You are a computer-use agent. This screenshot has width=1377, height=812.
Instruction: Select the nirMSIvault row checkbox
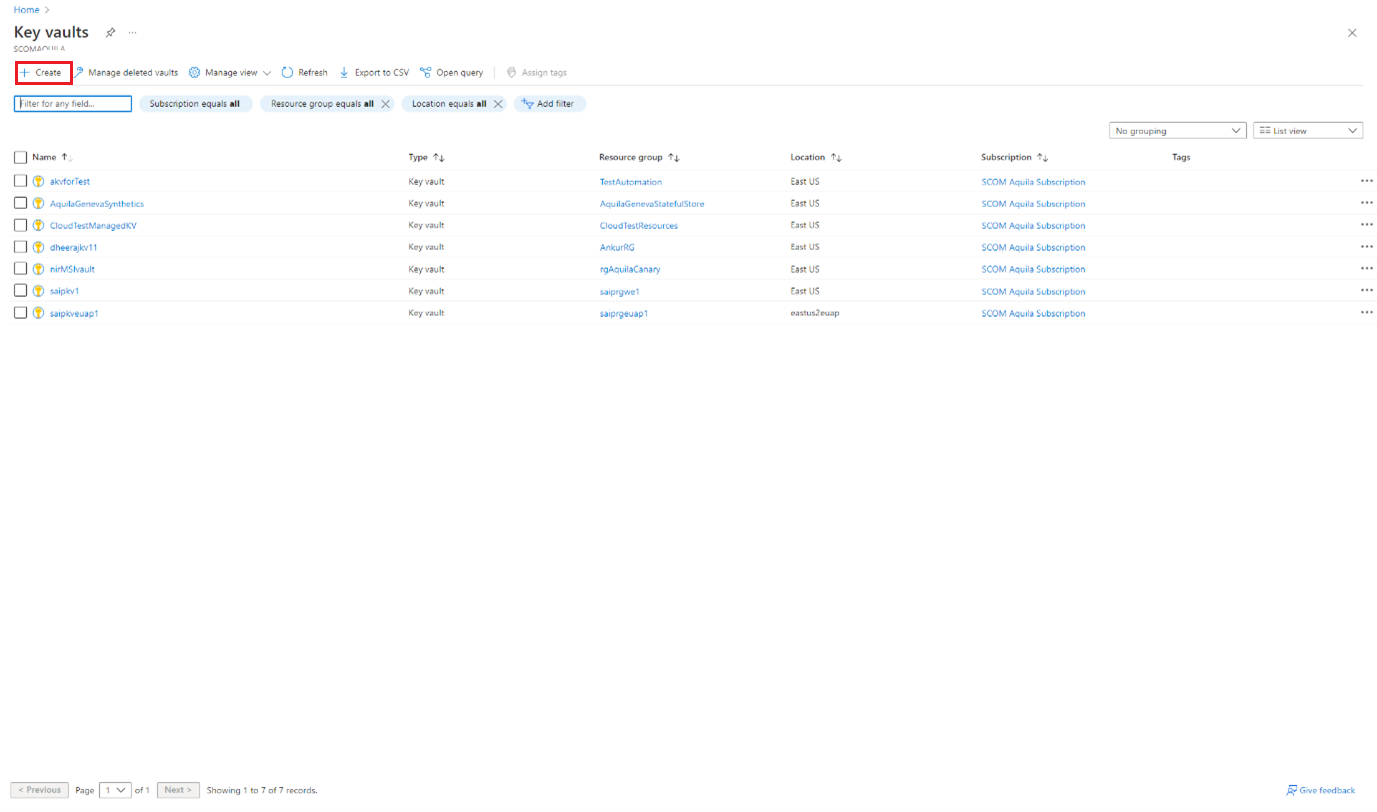click(x=20, y=269)
